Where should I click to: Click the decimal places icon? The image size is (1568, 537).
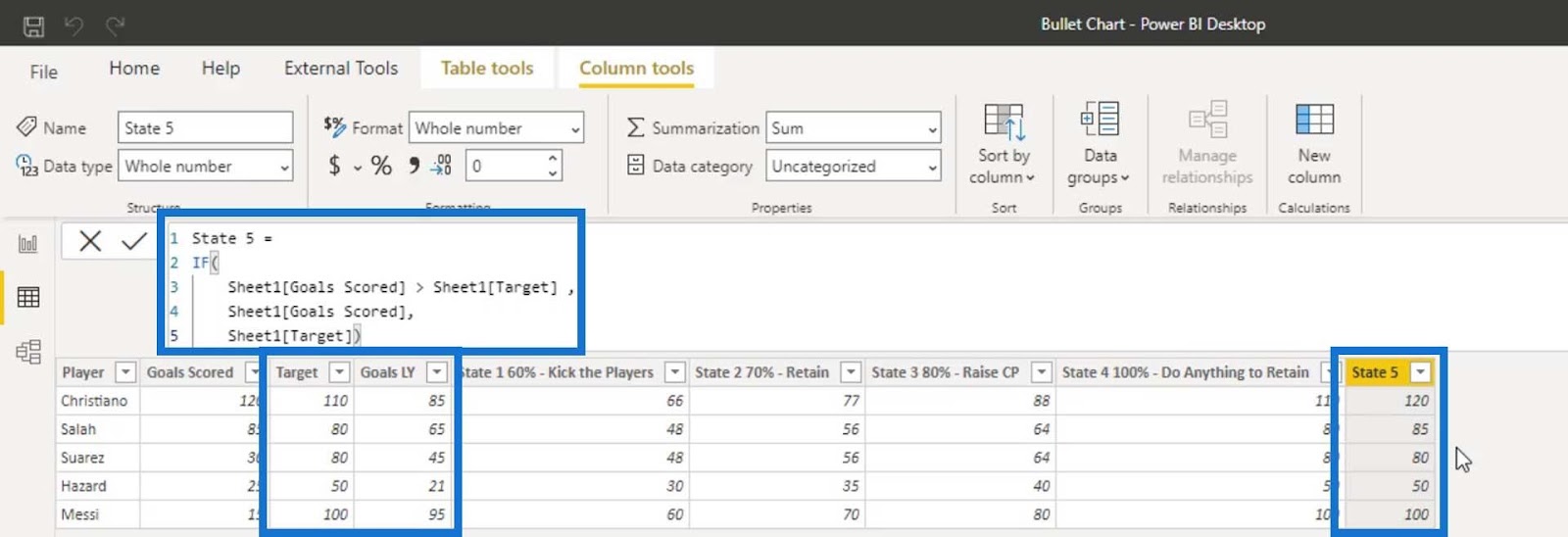pyautogui.click(x=442, y=165)
